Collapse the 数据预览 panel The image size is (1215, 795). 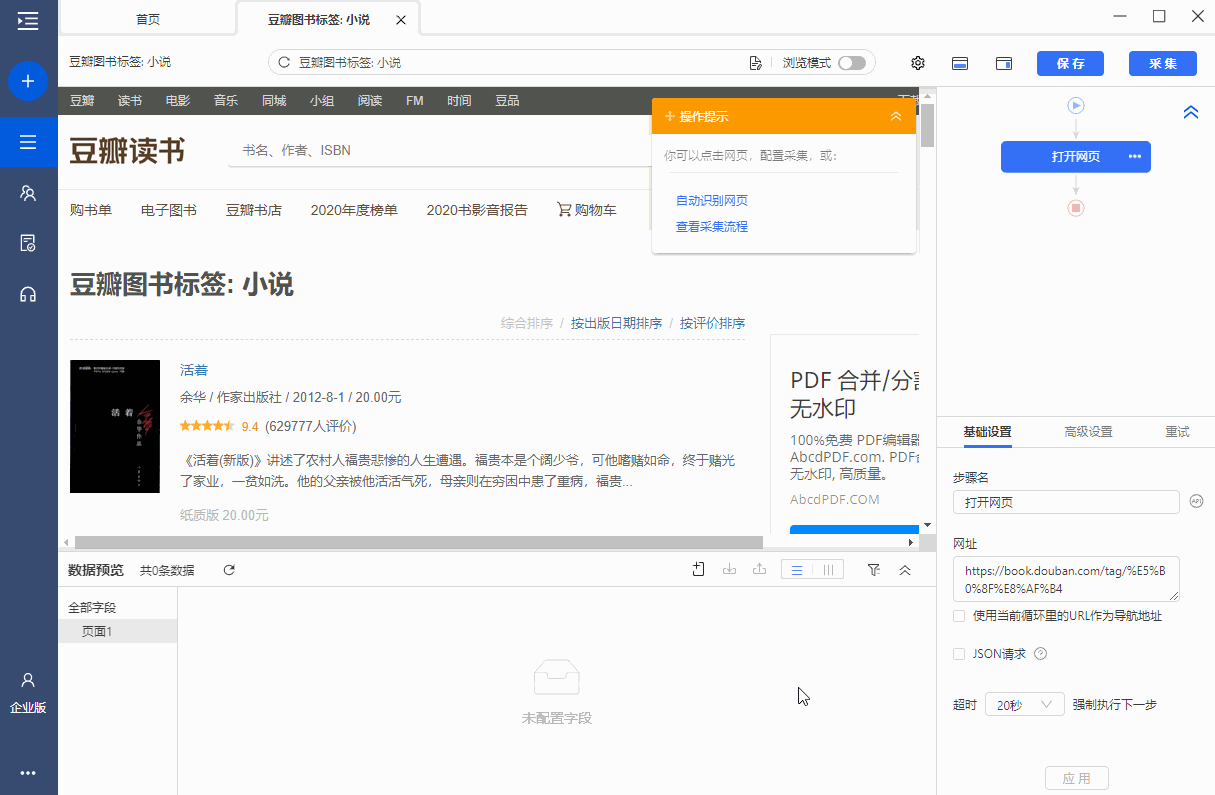coord(905,570)
